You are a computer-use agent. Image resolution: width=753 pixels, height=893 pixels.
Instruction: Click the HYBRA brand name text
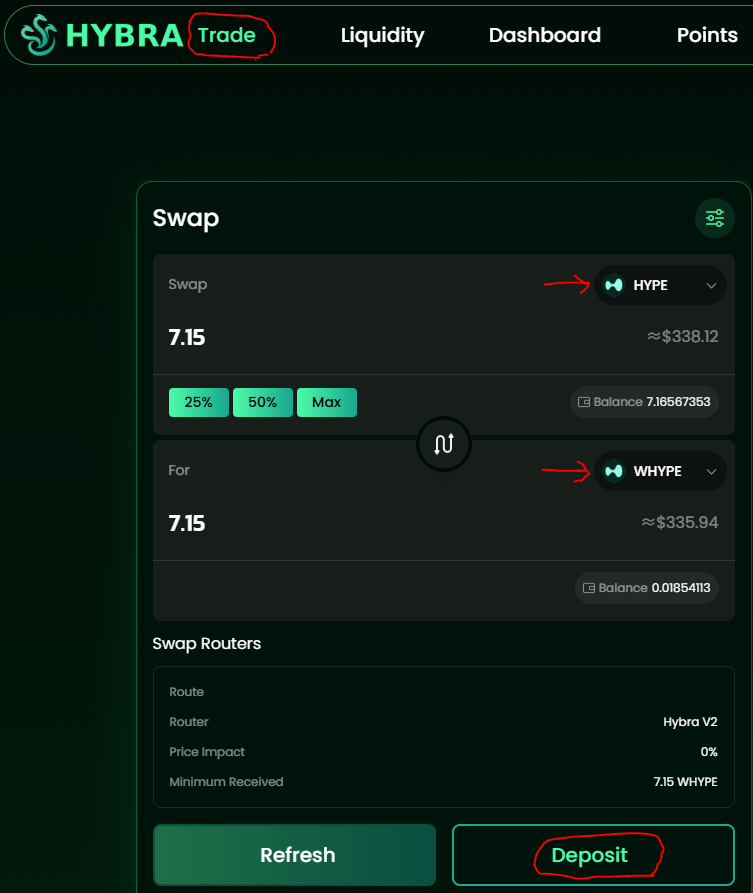pyautogui.click(x=124, y=35)
